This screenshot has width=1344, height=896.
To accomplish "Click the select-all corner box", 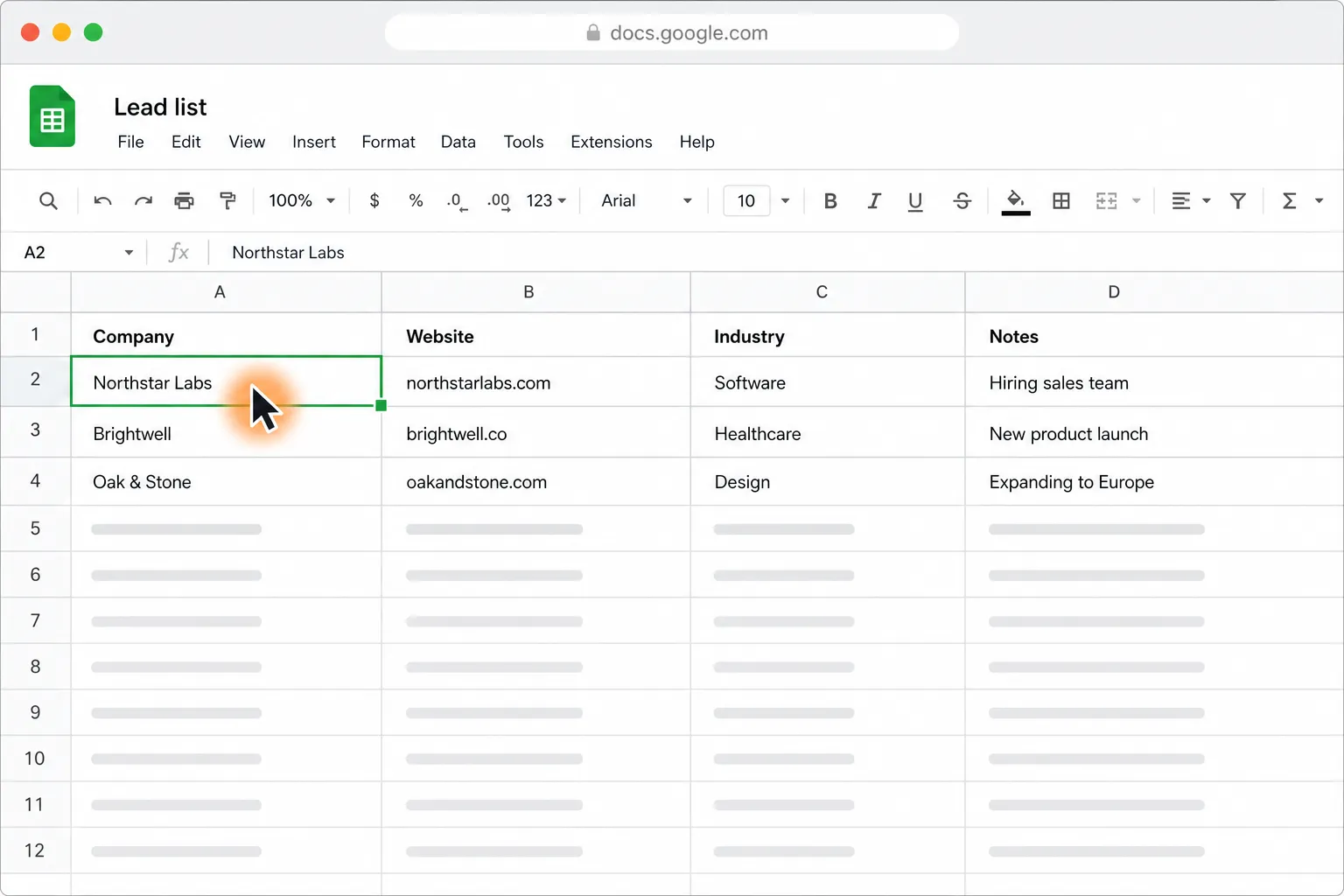I will 35,292.
